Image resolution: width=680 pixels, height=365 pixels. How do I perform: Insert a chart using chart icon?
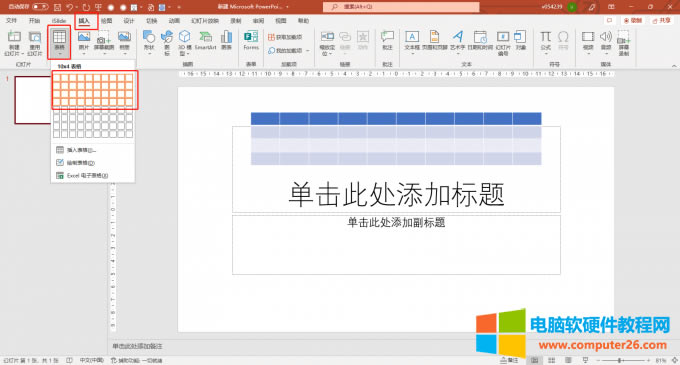tap(226, 40)
